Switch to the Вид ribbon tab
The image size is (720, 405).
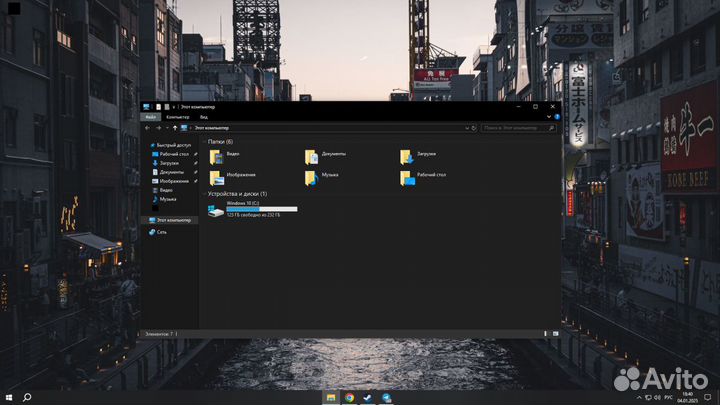[203, 117]
